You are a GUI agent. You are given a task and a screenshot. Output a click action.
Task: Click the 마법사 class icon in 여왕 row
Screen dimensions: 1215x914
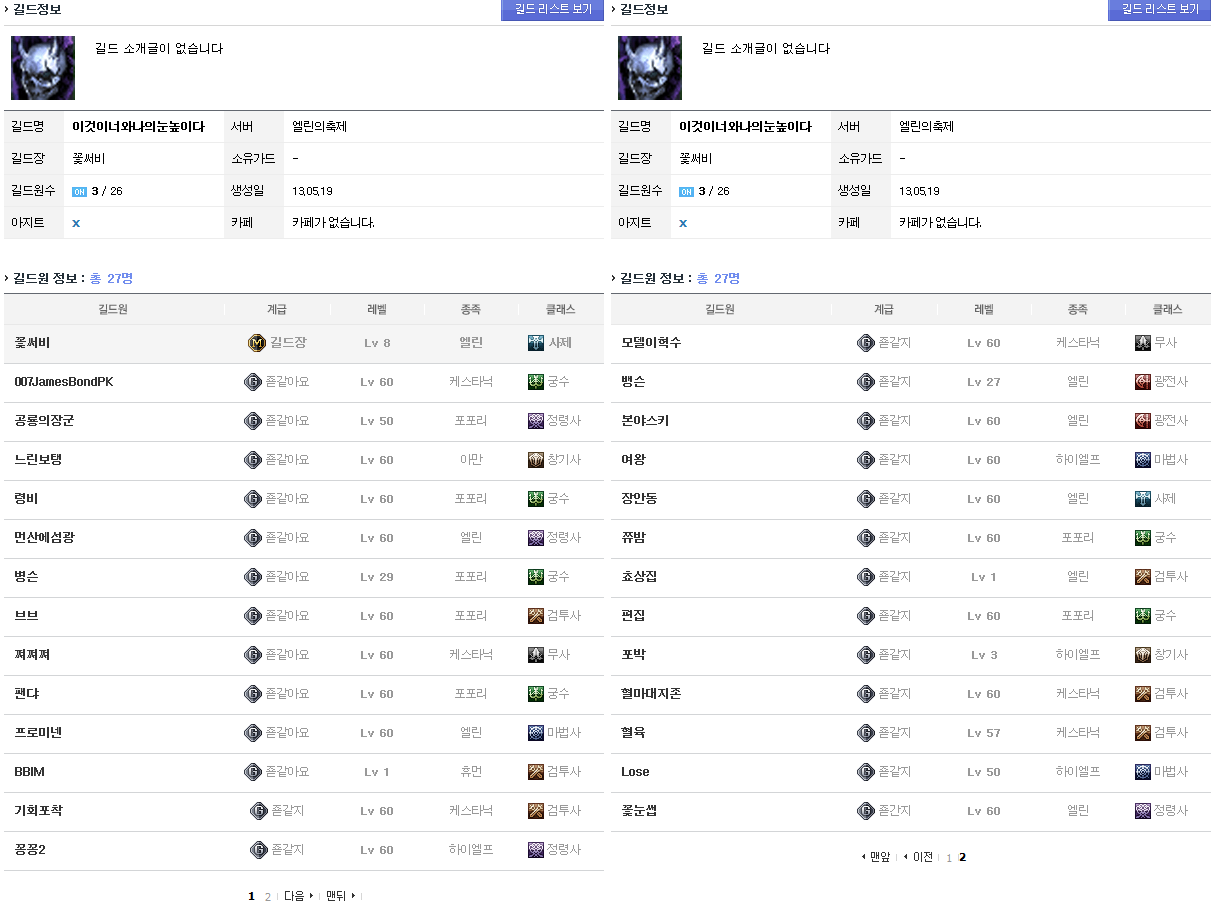1143,460
